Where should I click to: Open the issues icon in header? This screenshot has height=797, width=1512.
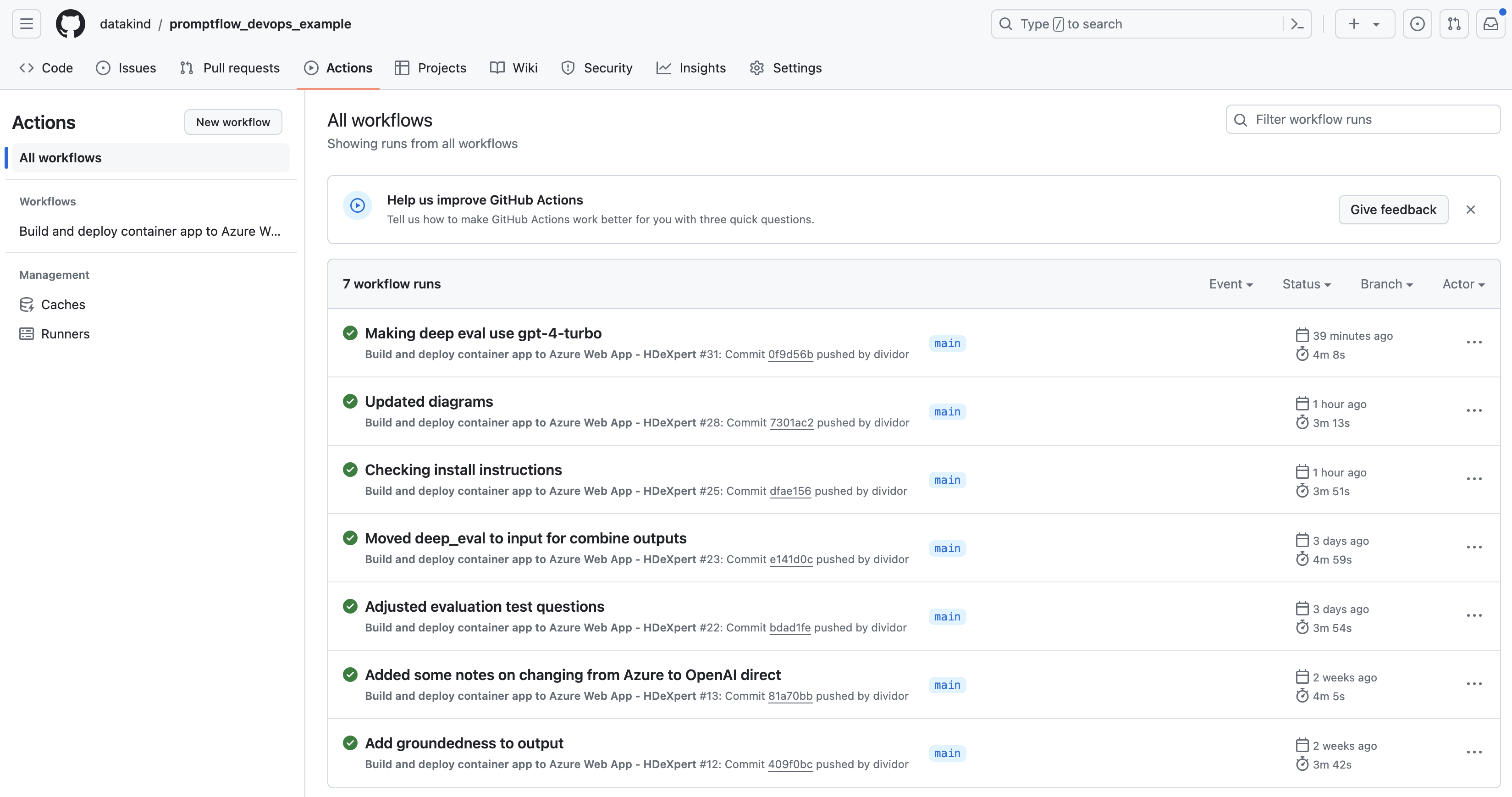(x=1417, y=24)
